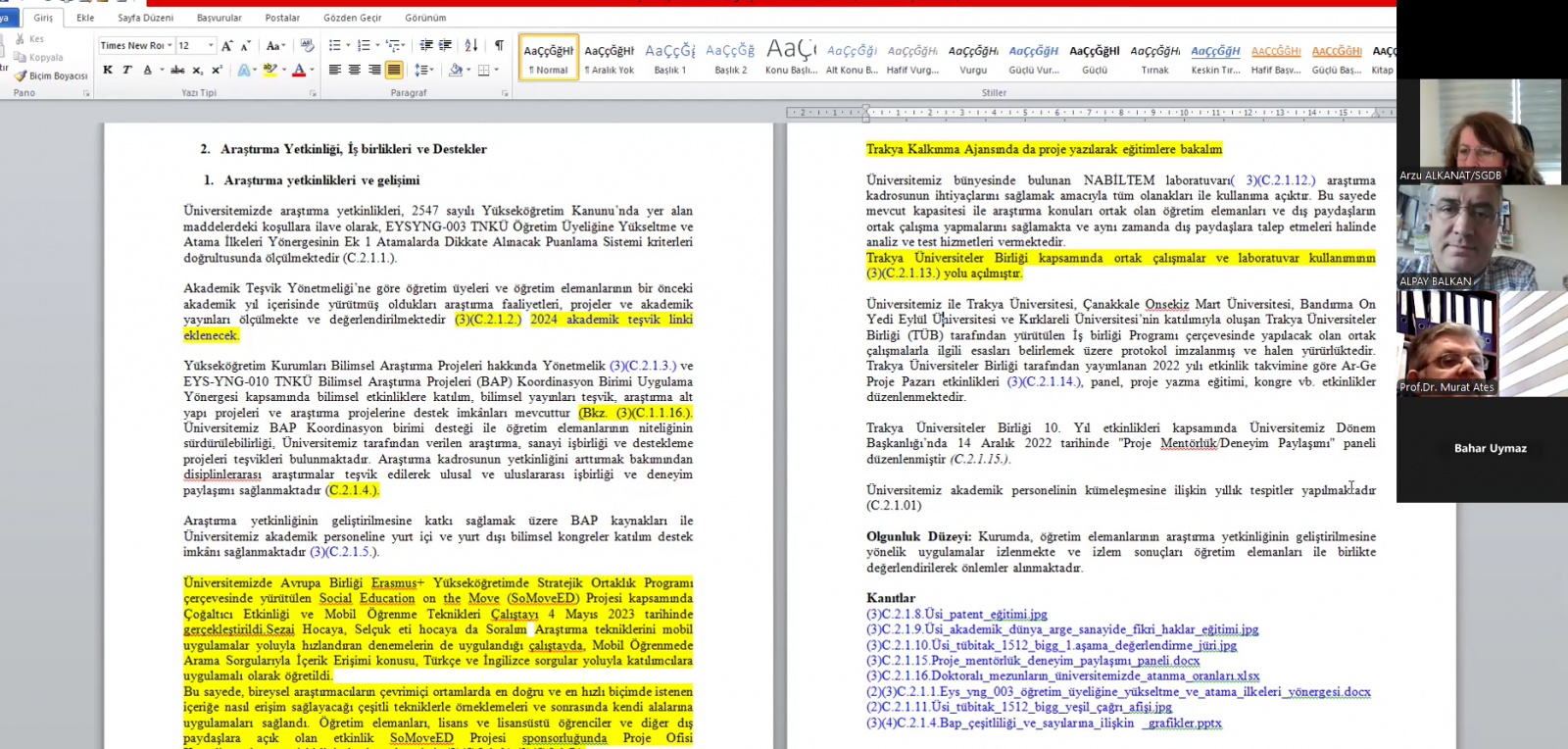1568x749 pixels.
Task: Toggle superscript formatting
Action: pos(217,70)
